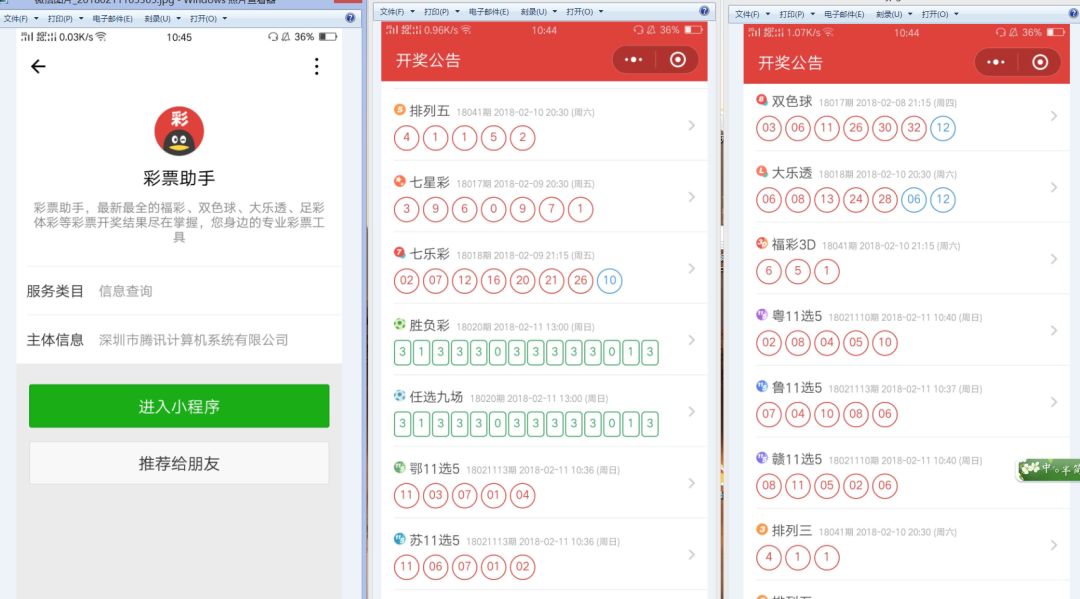
Task: Expand the 七乐彩 row chevron
Action: tap(692, 269)
